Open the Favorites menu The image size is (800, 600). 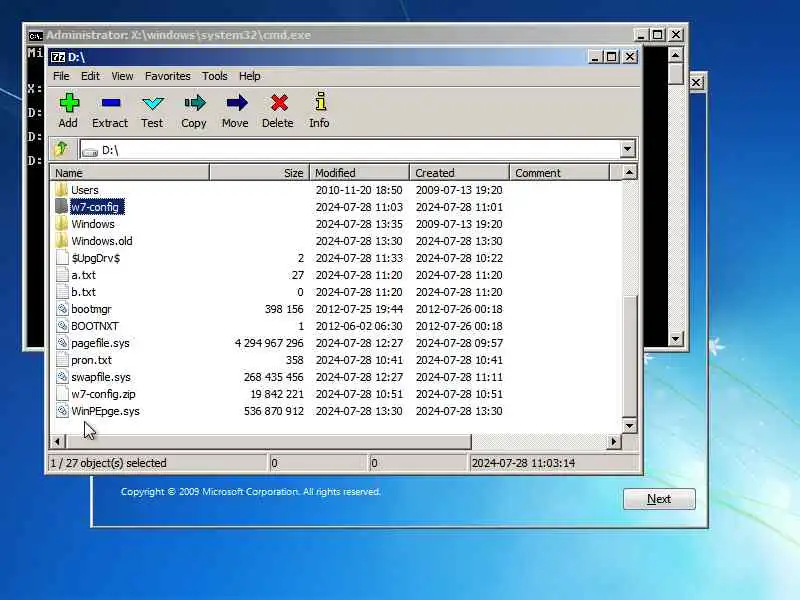click(167, 76)
